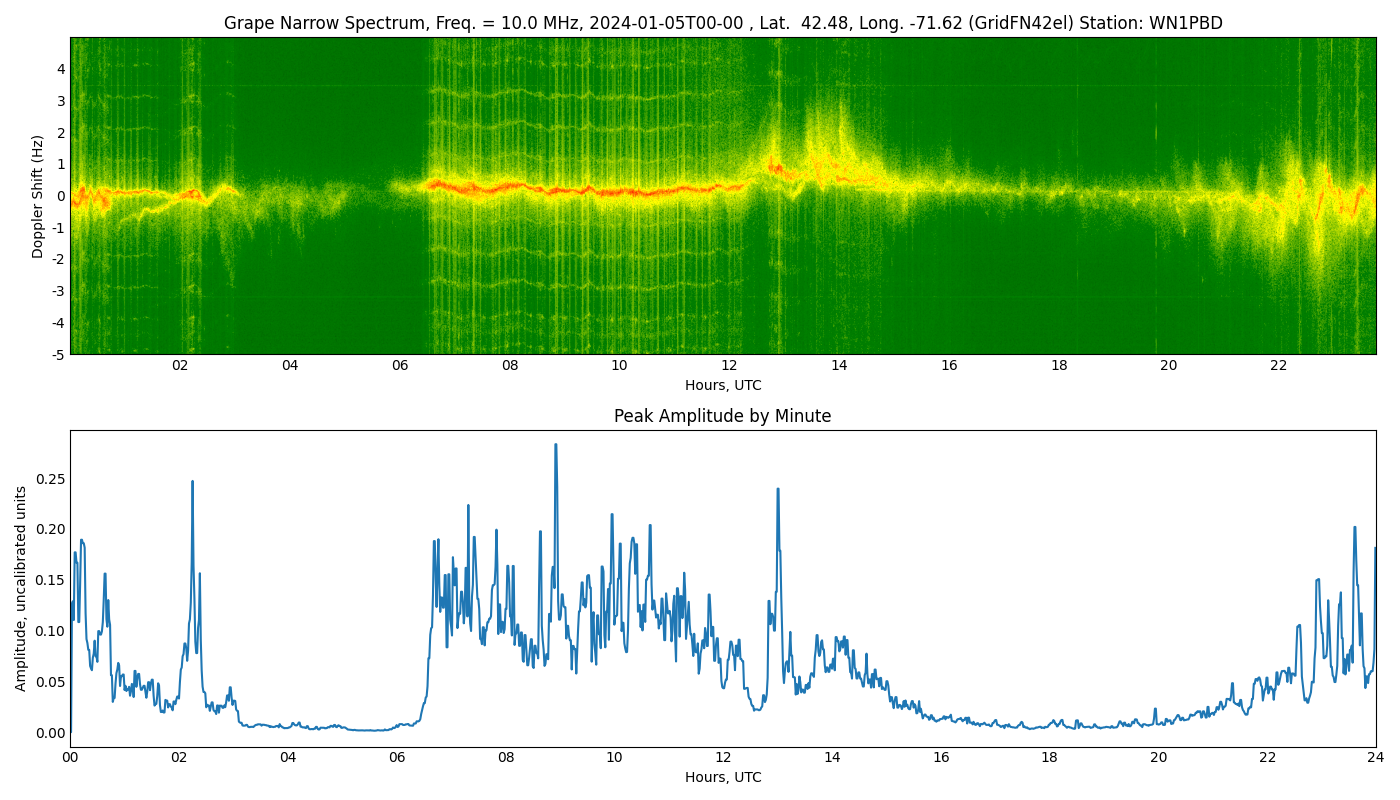Click the Grape Narrow Spectrum chart title
The width and height of the screenshot is (1400, 800).
point(722,23)
